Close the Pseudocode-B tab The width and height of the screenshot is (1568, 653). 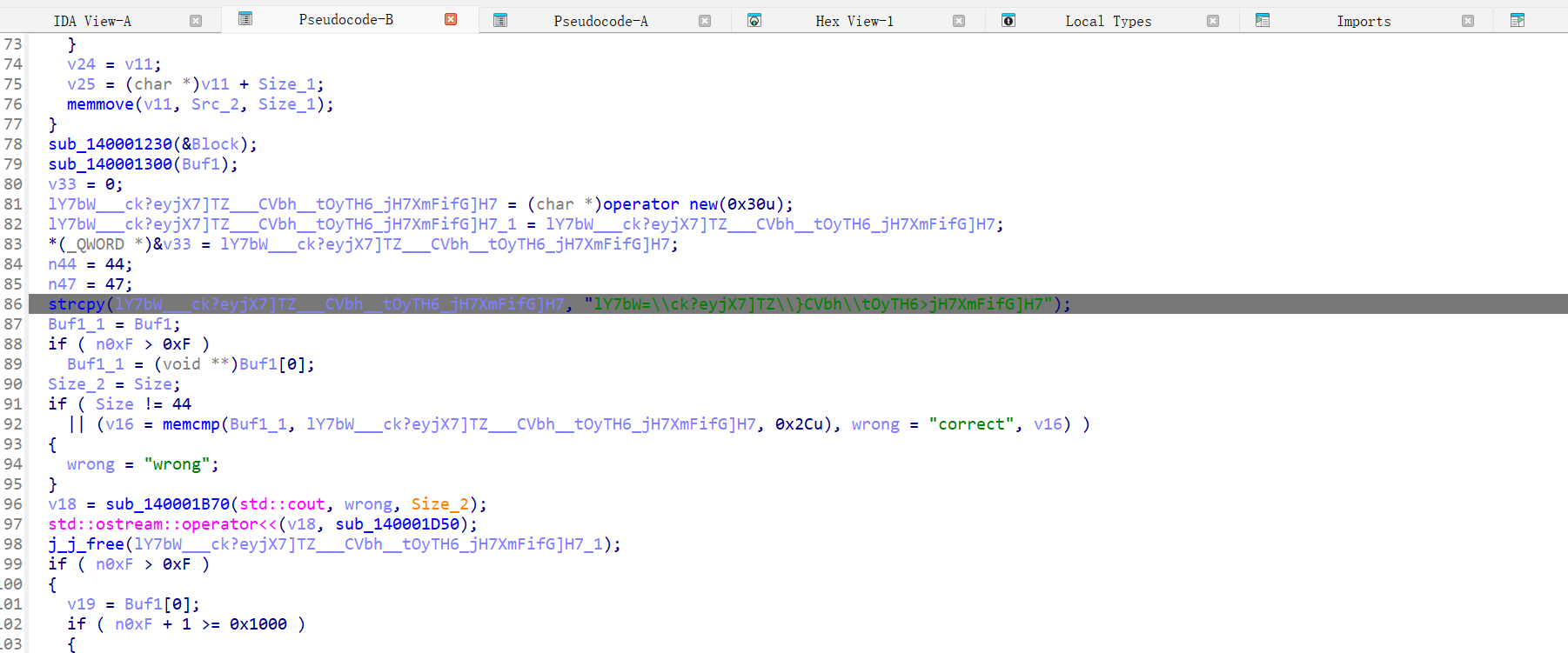pyautogui.click(x=451, y=19)
